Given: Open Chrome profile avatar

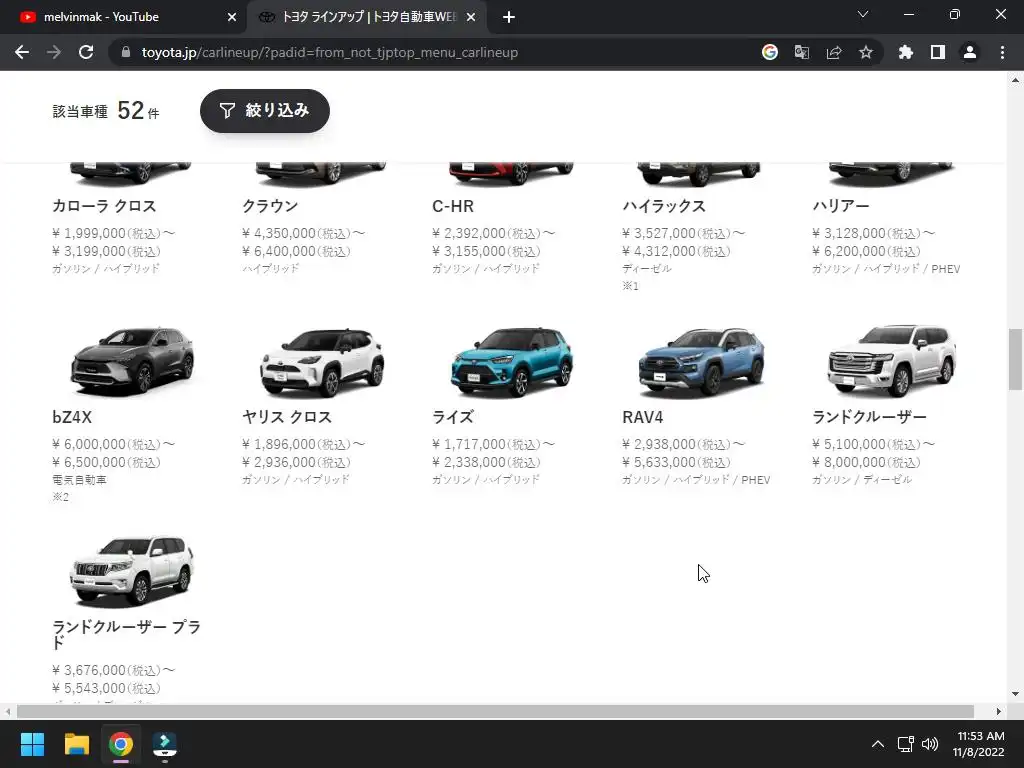Looking at the screenshot, I should point(970,52).
